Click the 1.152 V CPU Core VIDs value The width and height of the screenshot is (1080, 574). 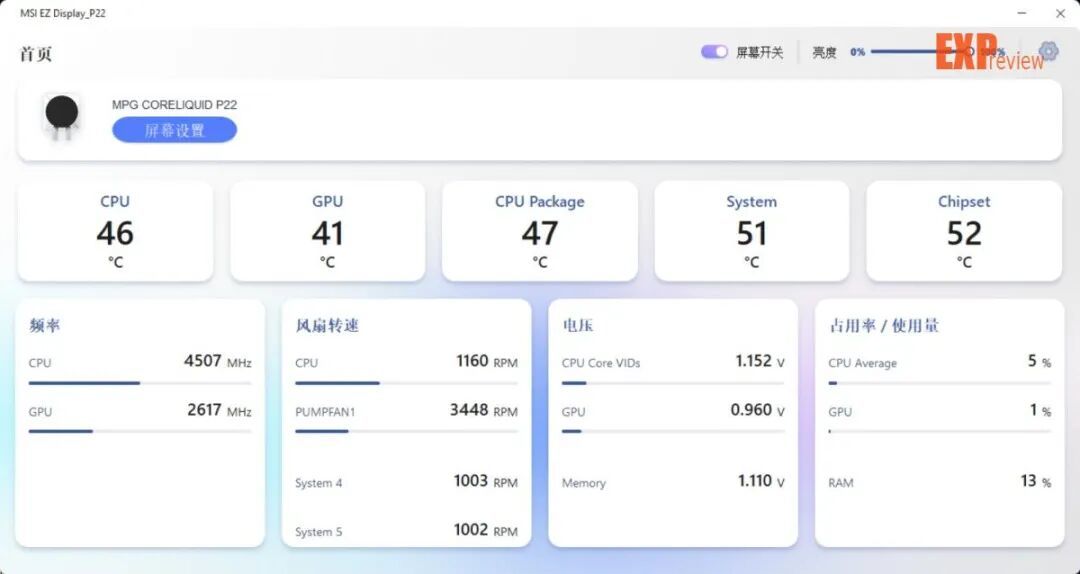[x=760, y=361]
